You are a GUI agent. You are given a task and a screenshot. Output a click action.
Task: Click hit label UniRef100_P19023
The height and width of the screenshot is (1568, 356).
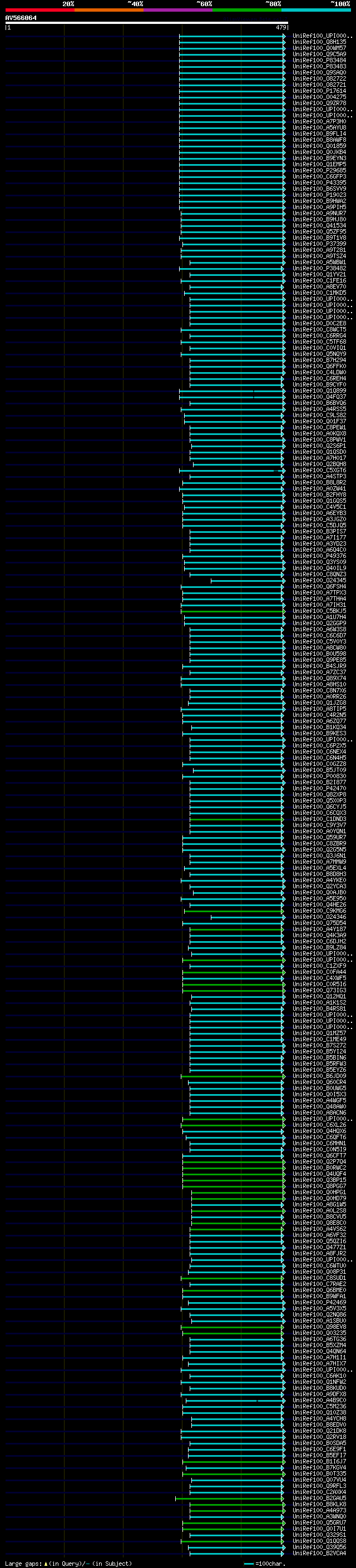(x=319, y=195)
